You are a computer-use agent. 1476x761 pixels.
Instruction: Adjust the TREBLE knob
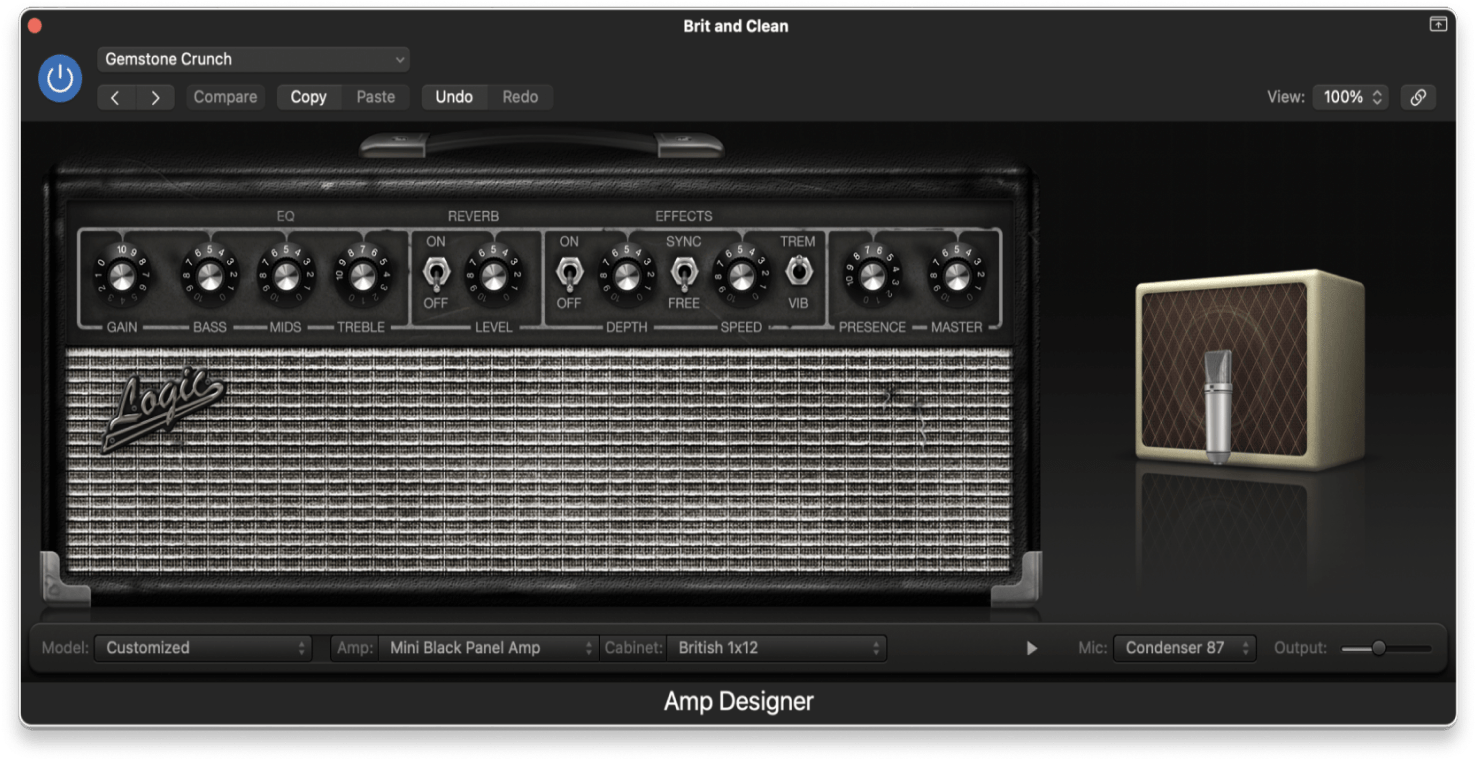[x=364, y=275]
